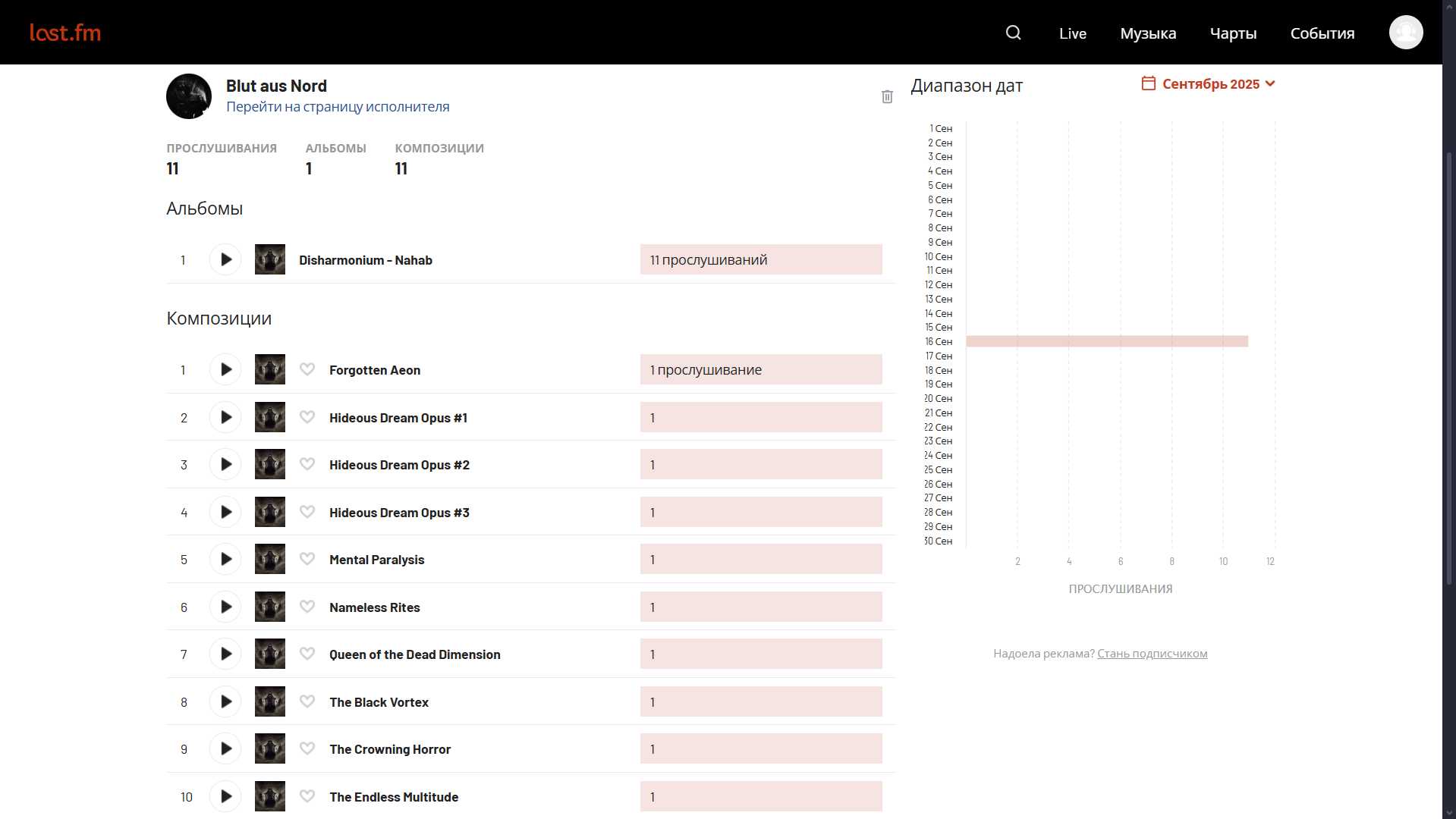Open the Музыка menu item

pos(1148,33)
